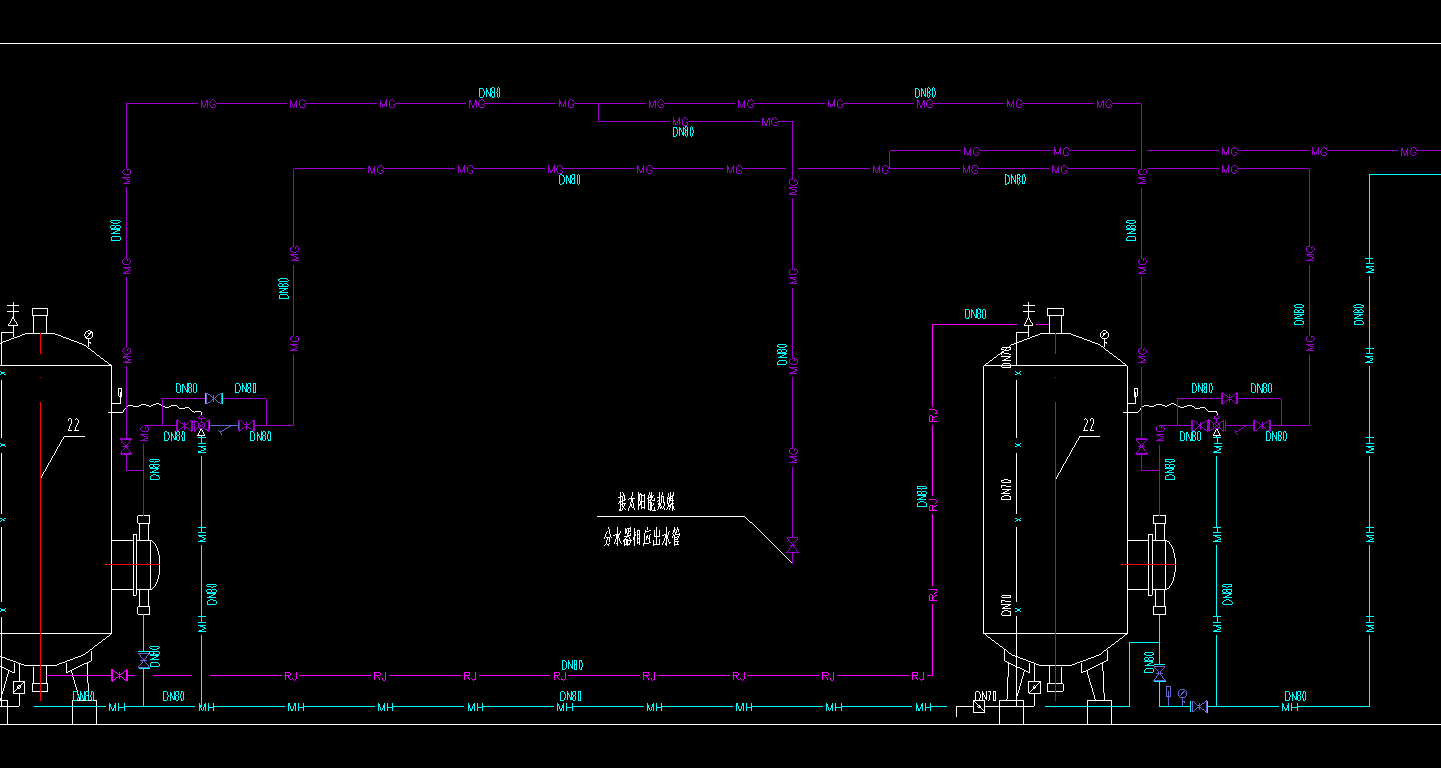Click the small gauge symbol near the right tank bottom outlet
The image size is (1441, 768).
1182,695
